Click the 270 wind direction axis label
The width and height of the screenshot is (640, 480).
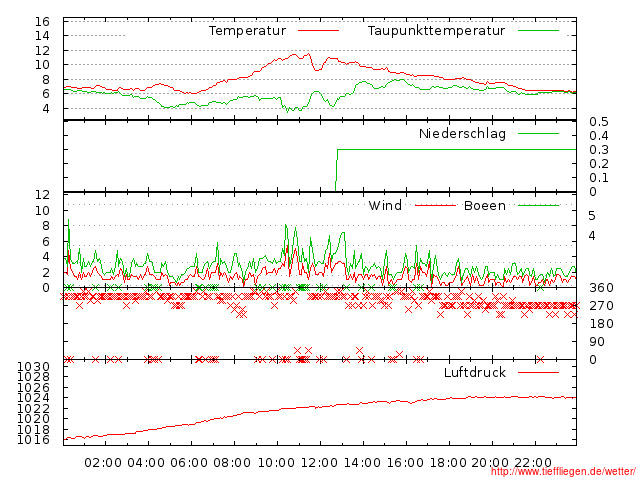(601, 306)
